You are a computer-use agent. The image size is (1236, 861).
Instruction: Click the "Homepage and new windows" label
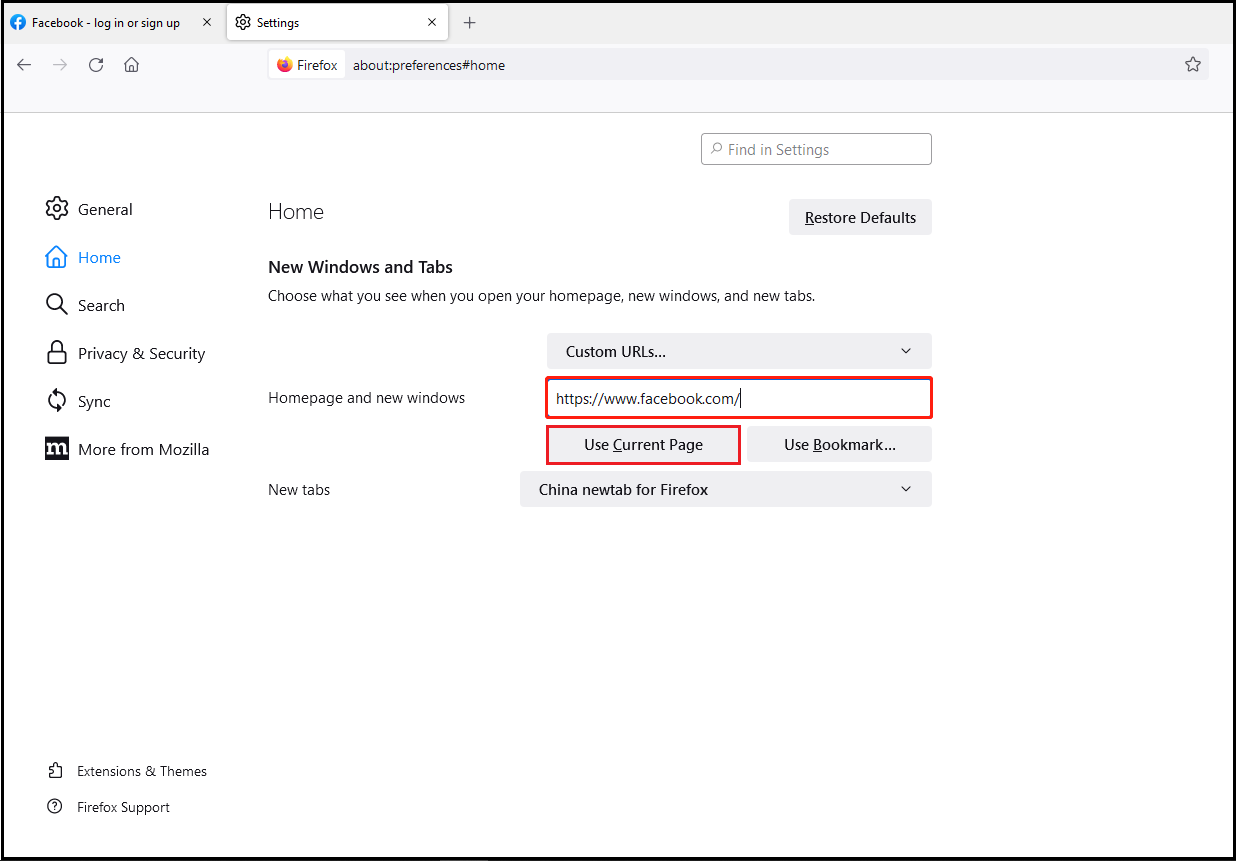tap(366, 398)
